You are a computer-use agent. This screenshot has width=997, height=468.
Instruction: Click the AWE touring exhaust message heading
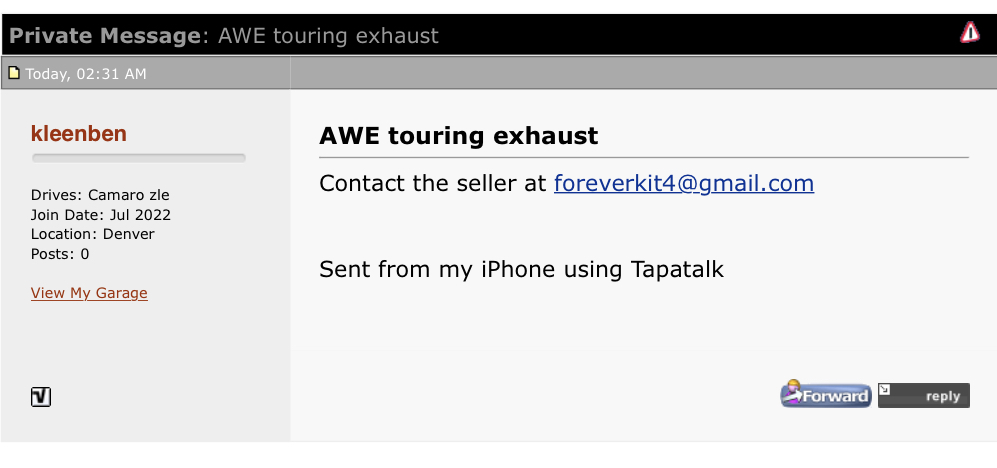point(458,136)
